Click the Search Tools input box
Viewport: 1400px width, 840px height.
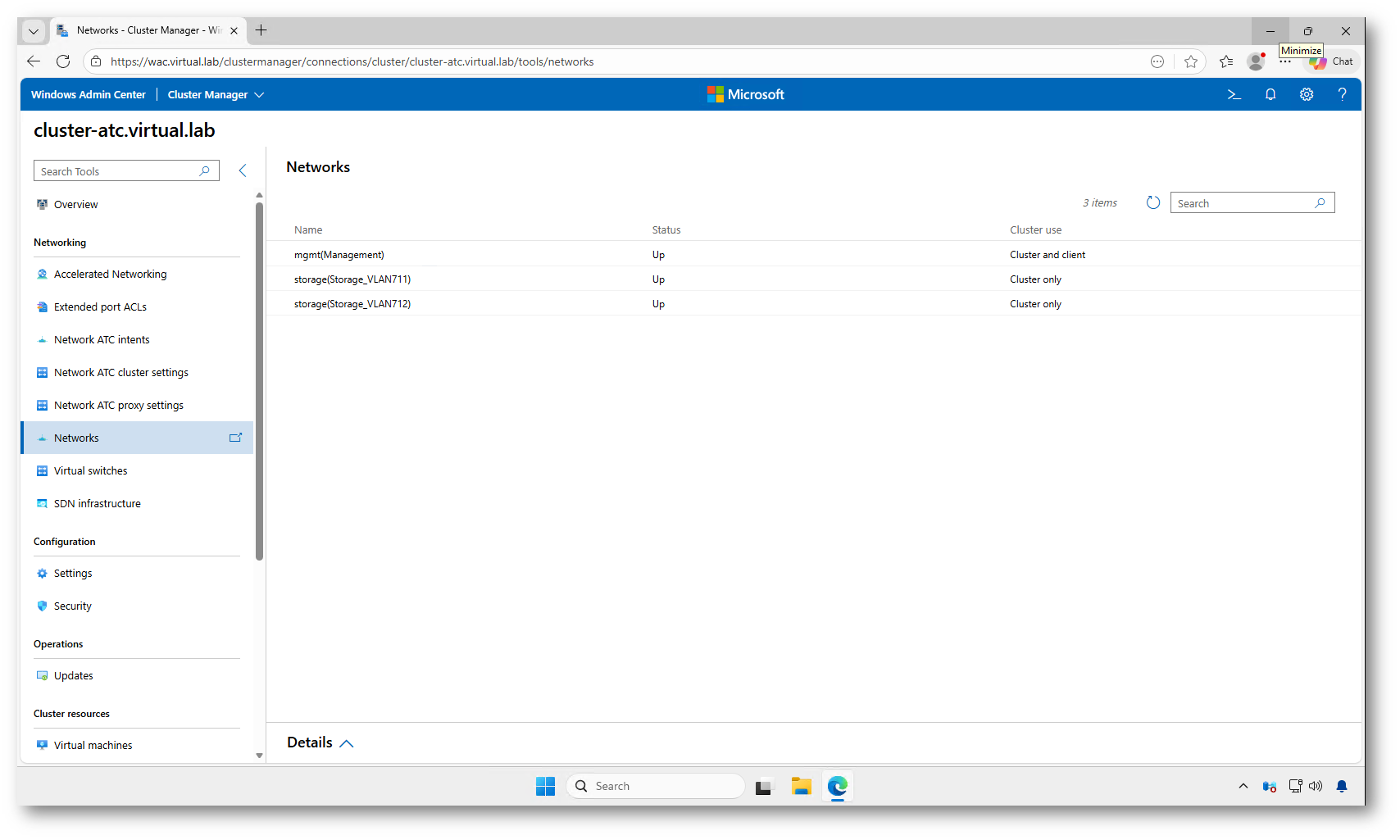(119, 171)
